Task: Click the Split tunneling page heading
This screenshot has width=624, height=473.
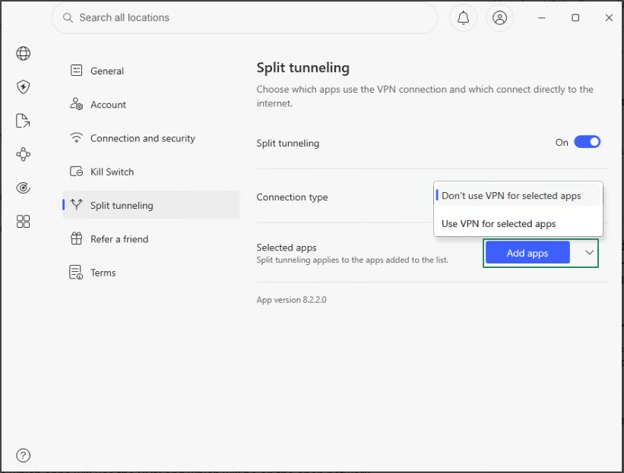Action: coord(303,68)
